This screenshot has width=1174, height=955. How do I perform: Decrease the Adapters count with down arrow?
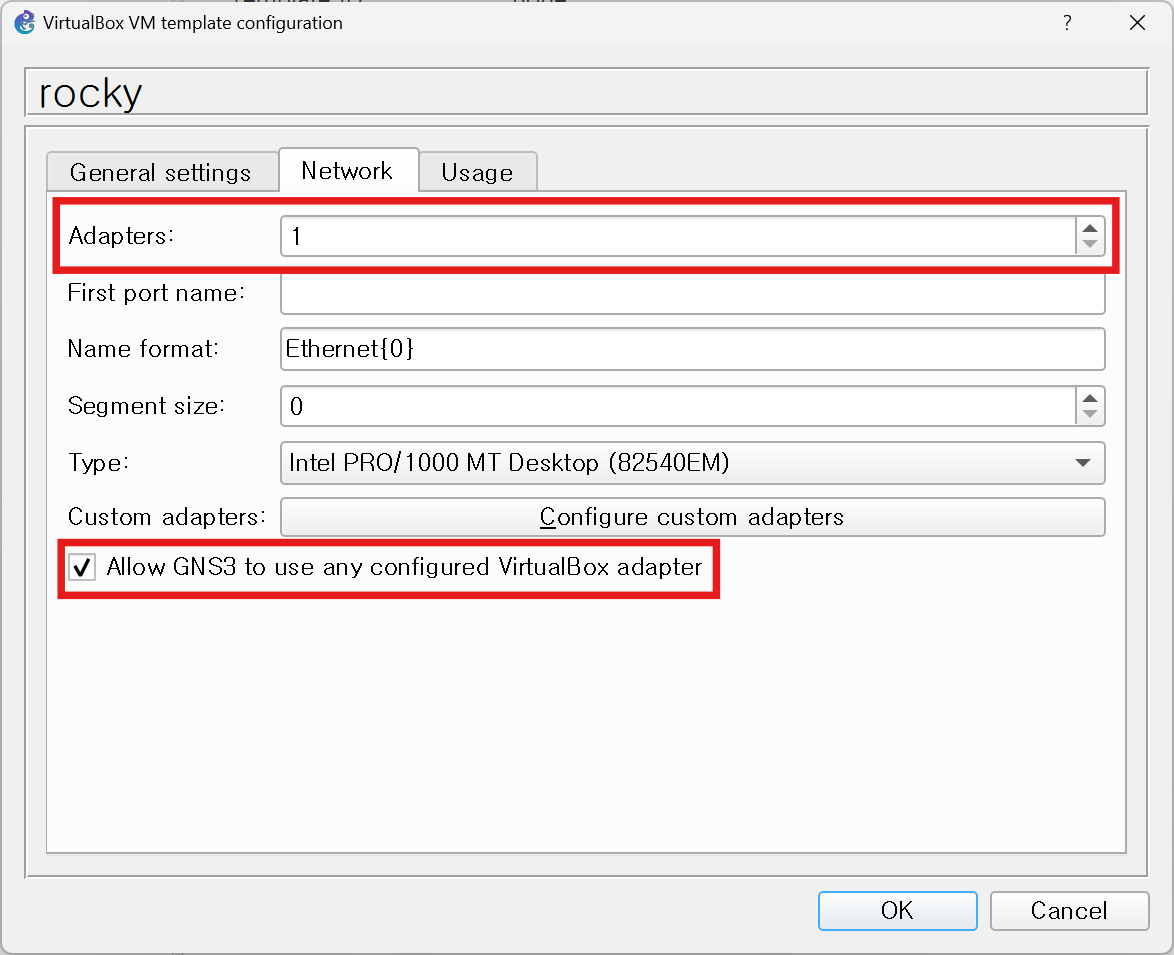point(1090,245)
